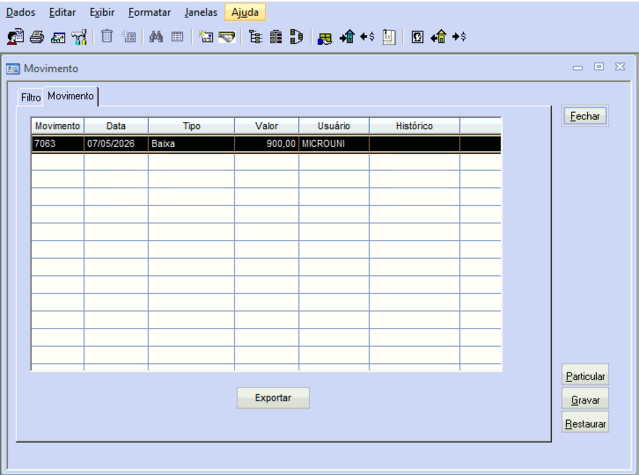Click the Baixa type cell
Viewport: 639px width, 475px height.
coord(192,144)
